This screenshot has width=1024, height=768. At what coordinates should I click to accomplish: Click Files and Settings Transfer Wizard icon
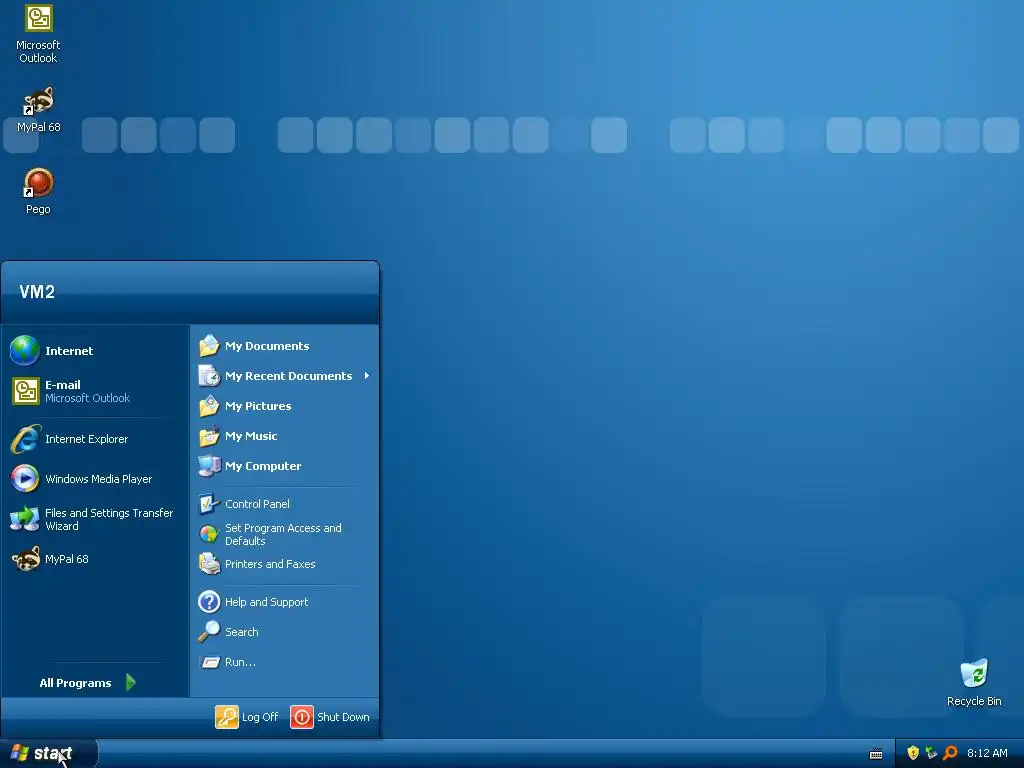25,519
